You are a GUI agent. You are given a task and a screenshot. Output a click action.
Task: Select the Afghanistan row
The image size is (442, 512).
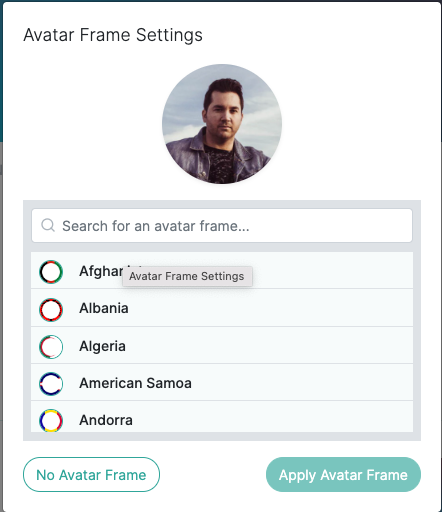pos(222,270)
